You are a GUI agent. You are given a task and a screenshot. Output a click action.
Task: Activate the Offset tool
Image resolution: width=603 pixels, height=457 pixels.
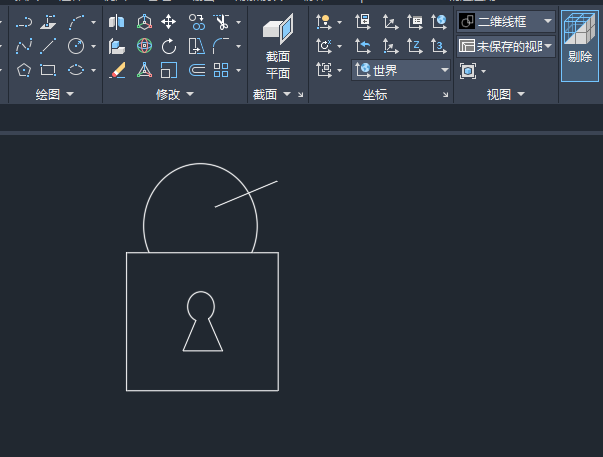(197, 70)
